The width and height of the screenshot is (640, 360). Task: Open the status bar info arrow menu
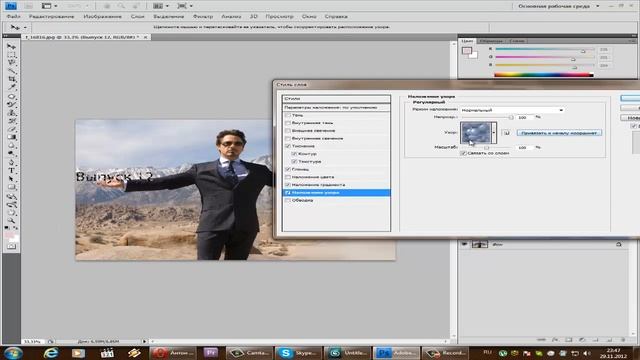144,341
